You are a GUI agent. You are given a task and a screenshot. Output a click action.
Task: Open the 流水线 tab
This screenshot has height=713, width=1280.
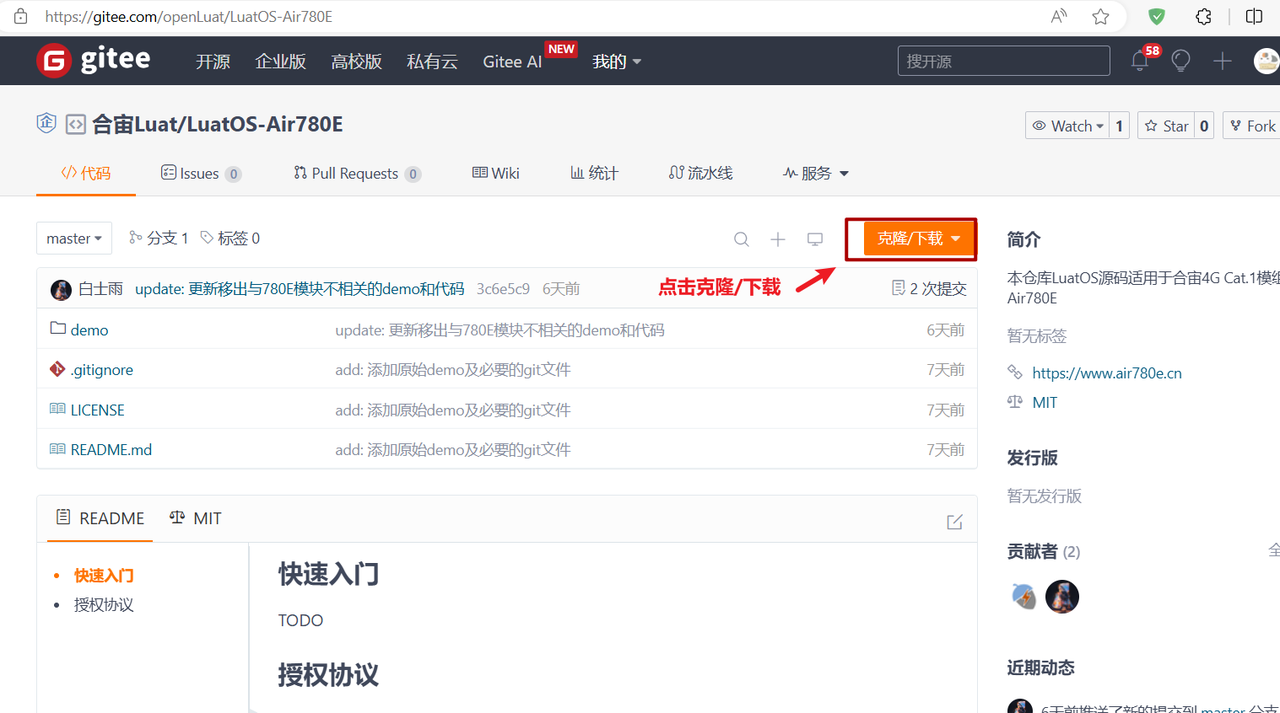(701, 173)
